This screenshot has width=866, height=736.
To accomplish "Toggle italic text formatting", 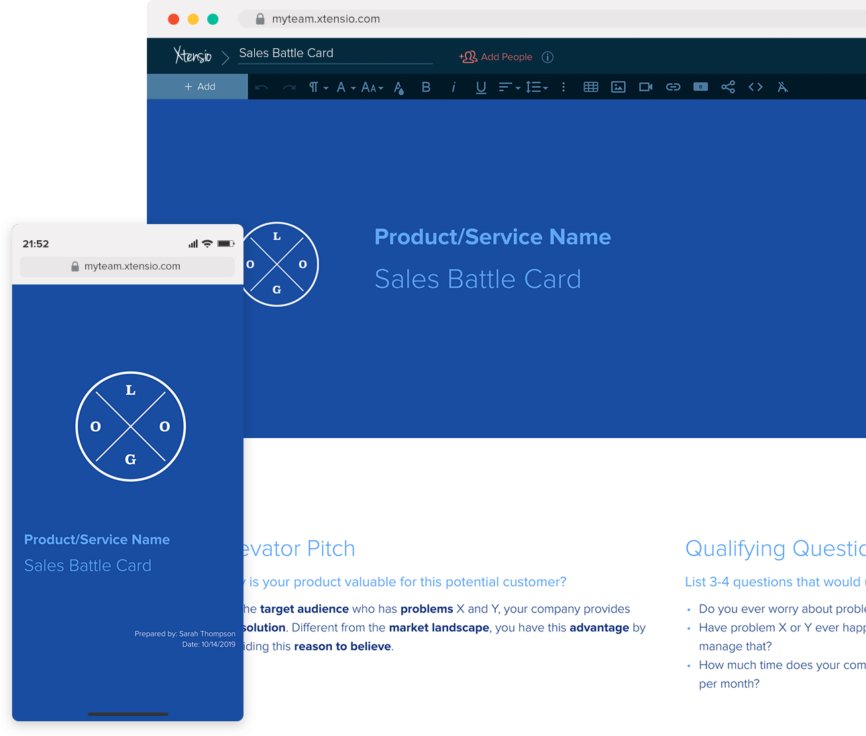I will (453, 87).
